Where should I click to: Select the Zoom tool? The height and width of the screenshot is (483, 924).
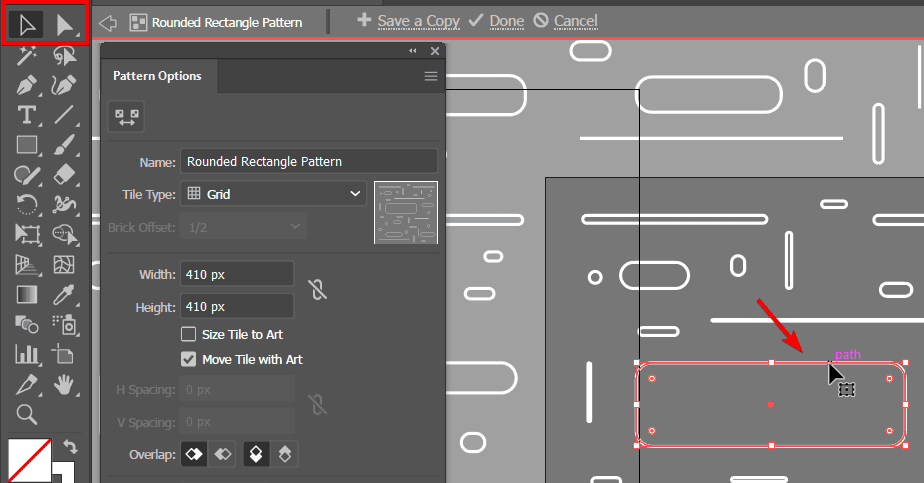click(x=27, y=414)
